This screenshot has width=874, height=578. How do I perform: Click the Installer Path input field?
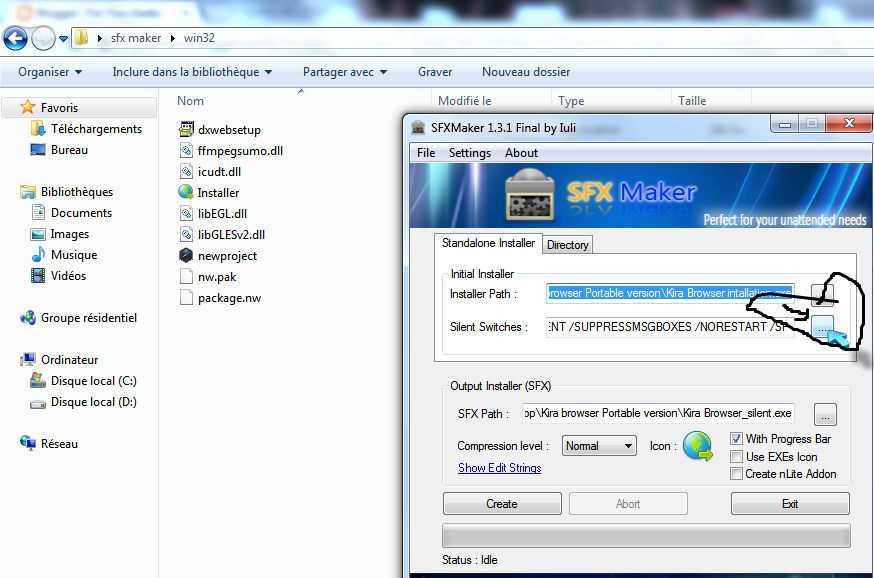pyautogui.click(x=670, y=293)
